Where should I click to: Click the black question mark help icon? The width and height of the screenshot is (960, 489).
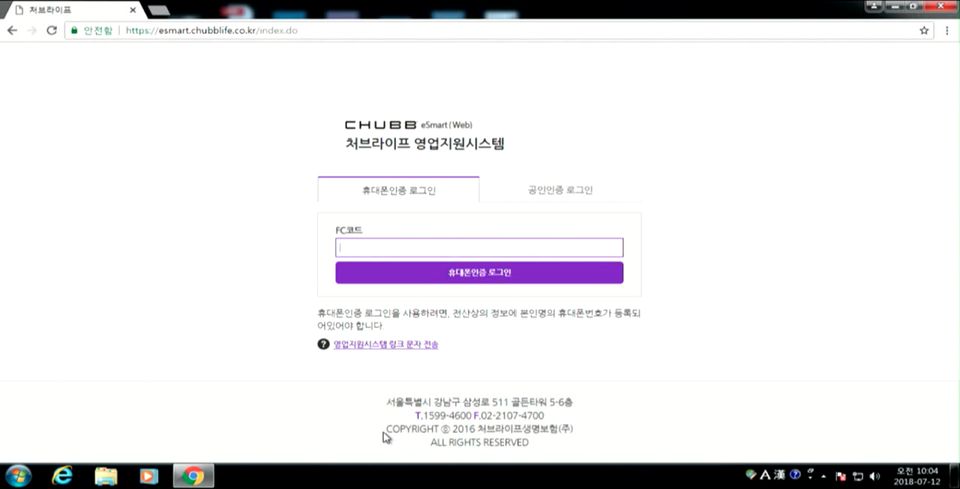[323, 344]
